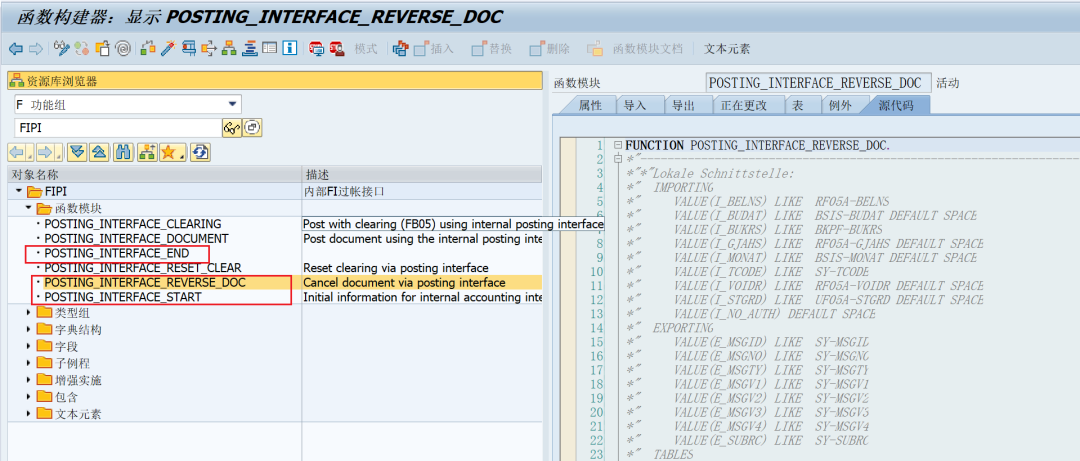Activate the object with the magic wand icon

tap(167, 49)
